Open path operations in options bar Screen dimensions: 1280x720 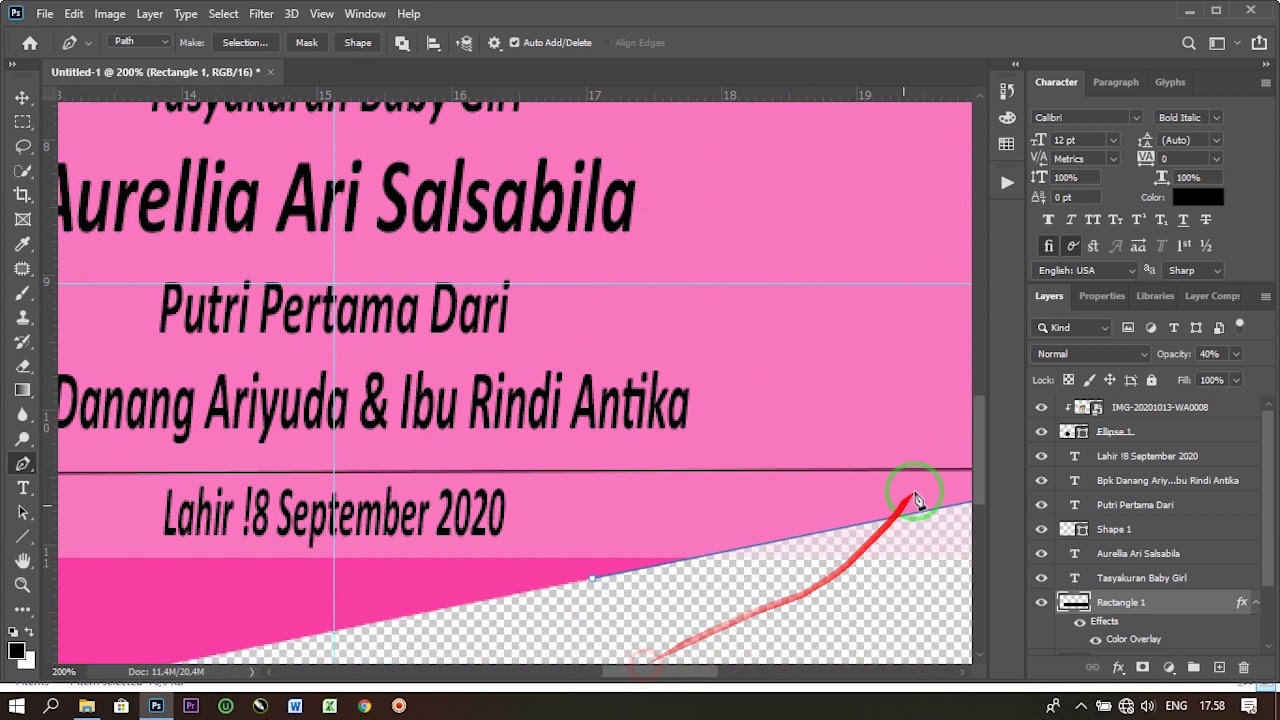[402, 43]
